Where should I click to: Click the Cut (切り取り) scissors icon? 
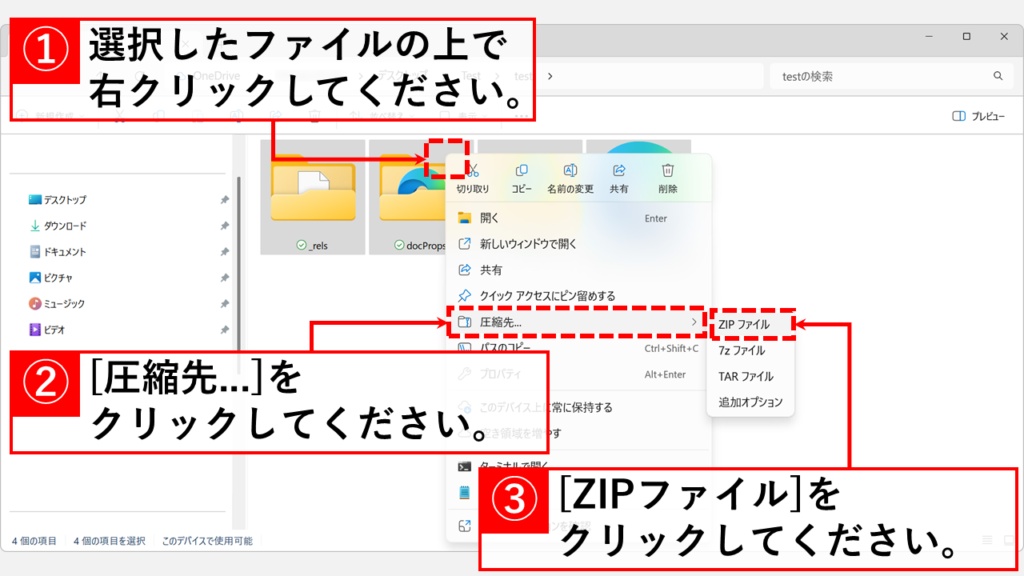pyautogui.click(x=474, y=171)
